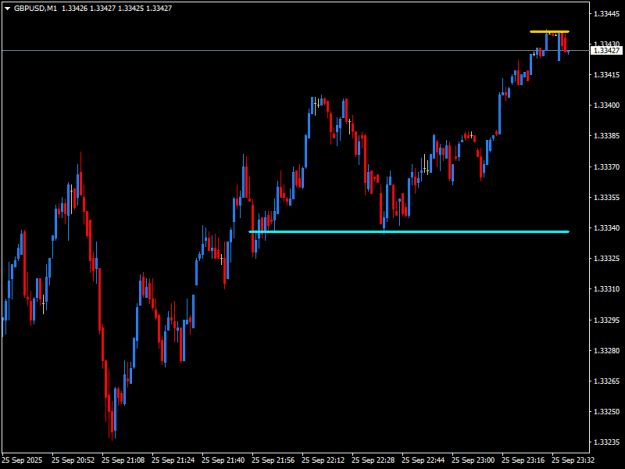This screenshot has width=625, height=469.
Task: Click the 25 Sep 22:12 time label
Action: pyautogui.click(x=323, y=460)
